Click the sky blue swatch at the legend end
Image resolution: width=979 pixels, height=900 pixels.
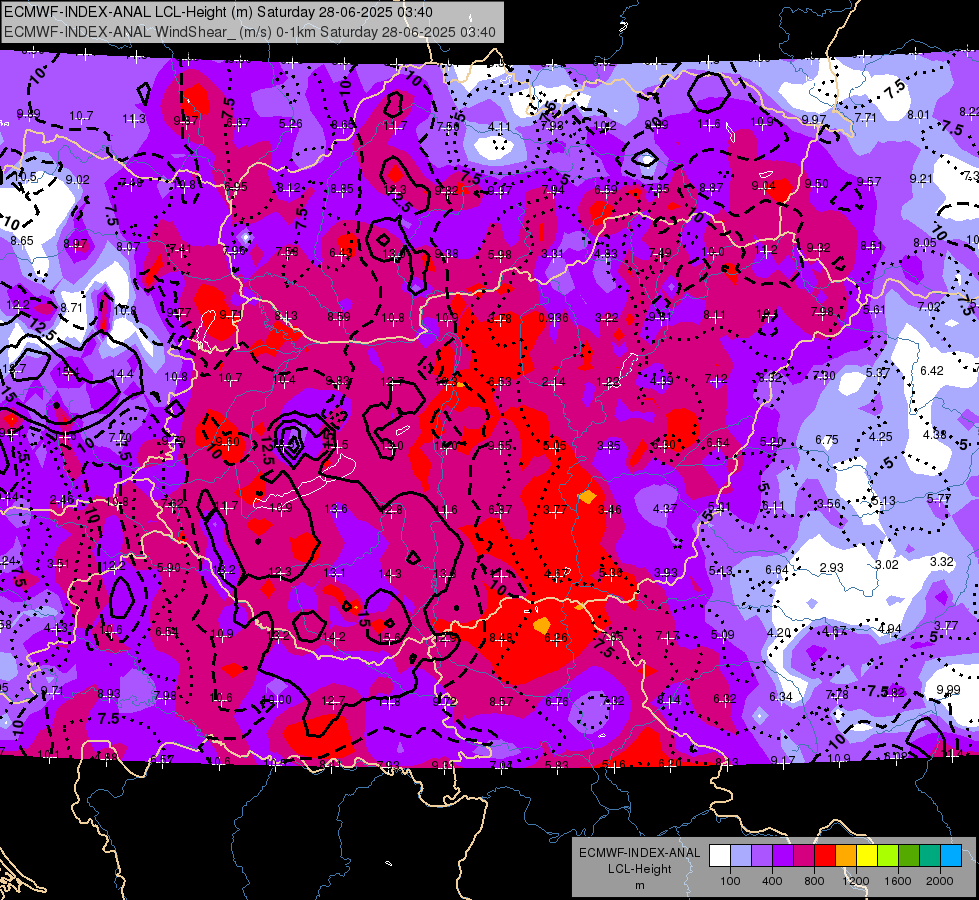tap(951, 856)
